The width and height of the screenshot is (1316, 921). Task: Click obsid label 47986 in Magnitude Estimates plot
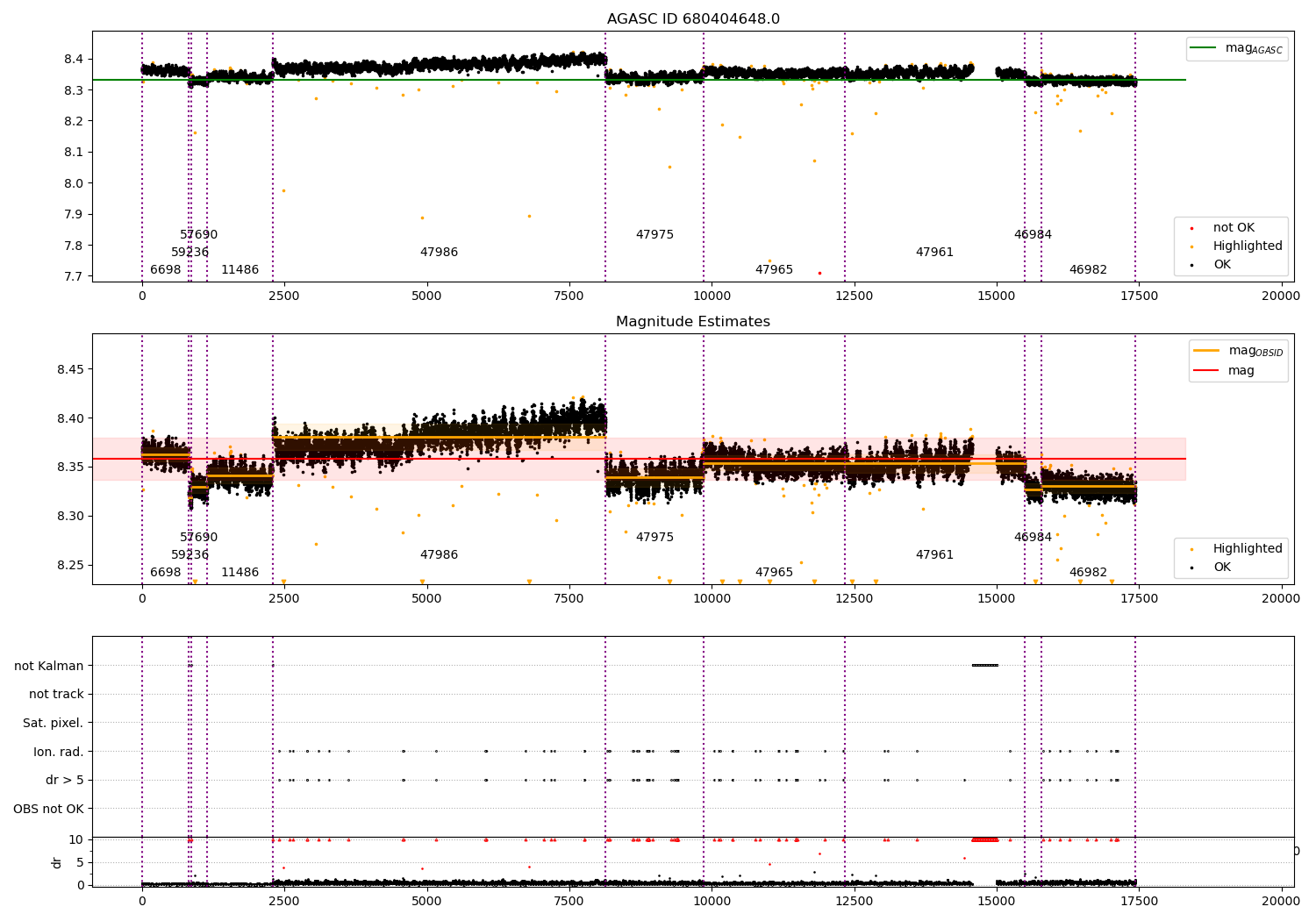pyautogui.click(x=440, y=555)
